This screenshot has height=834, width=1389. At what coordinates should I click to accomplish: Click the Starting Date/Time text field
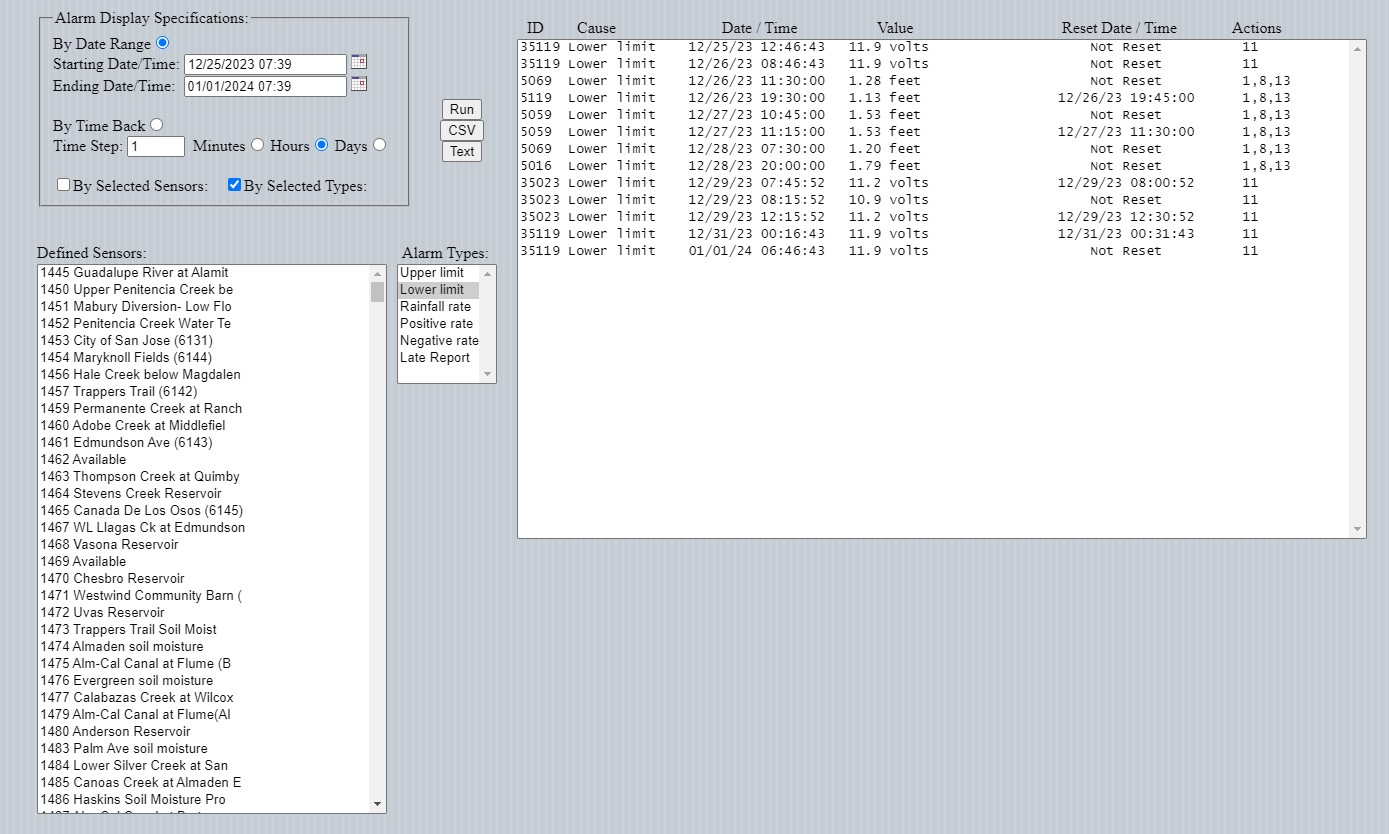pyautogui.click(x=265, y=64)
